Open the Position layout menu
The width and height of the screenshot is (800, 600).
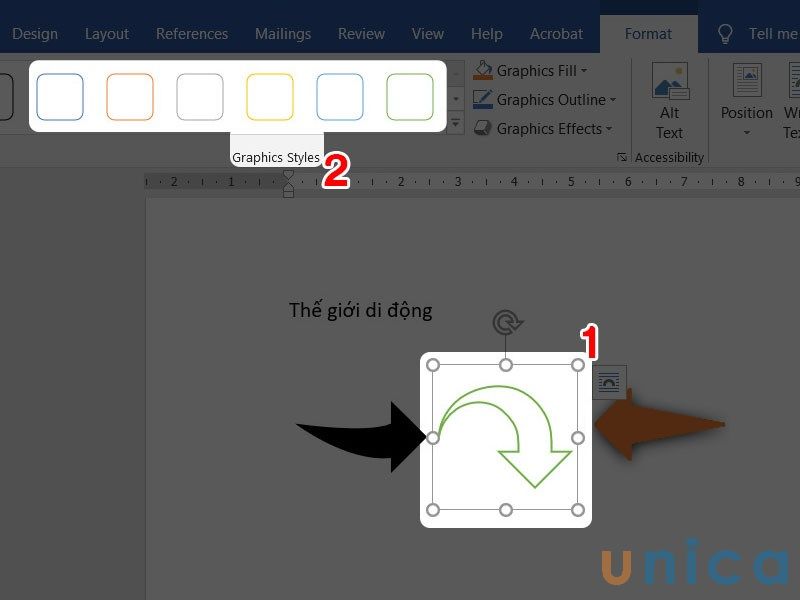pyautogui.click(x=746, y=100)
